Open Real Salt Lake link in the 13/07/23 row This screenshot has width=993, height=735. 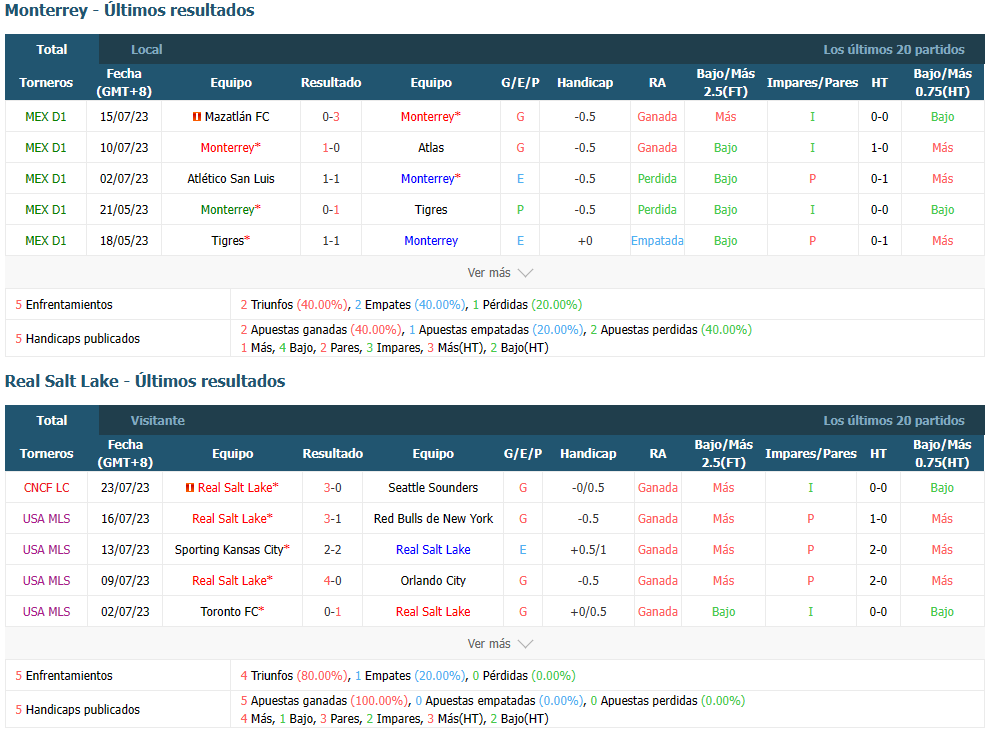tap(433, 550)
